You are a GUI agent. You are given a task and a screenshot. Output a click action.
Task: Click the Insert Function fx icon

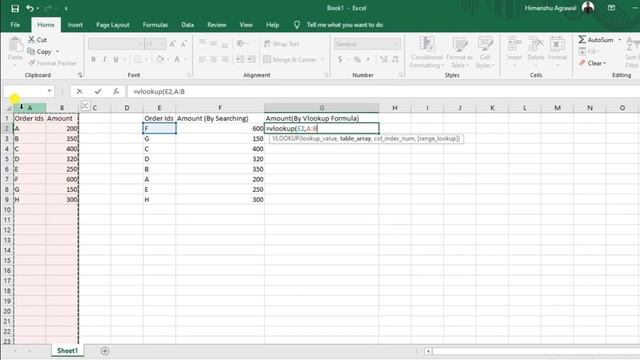click(x=116, y=91)
